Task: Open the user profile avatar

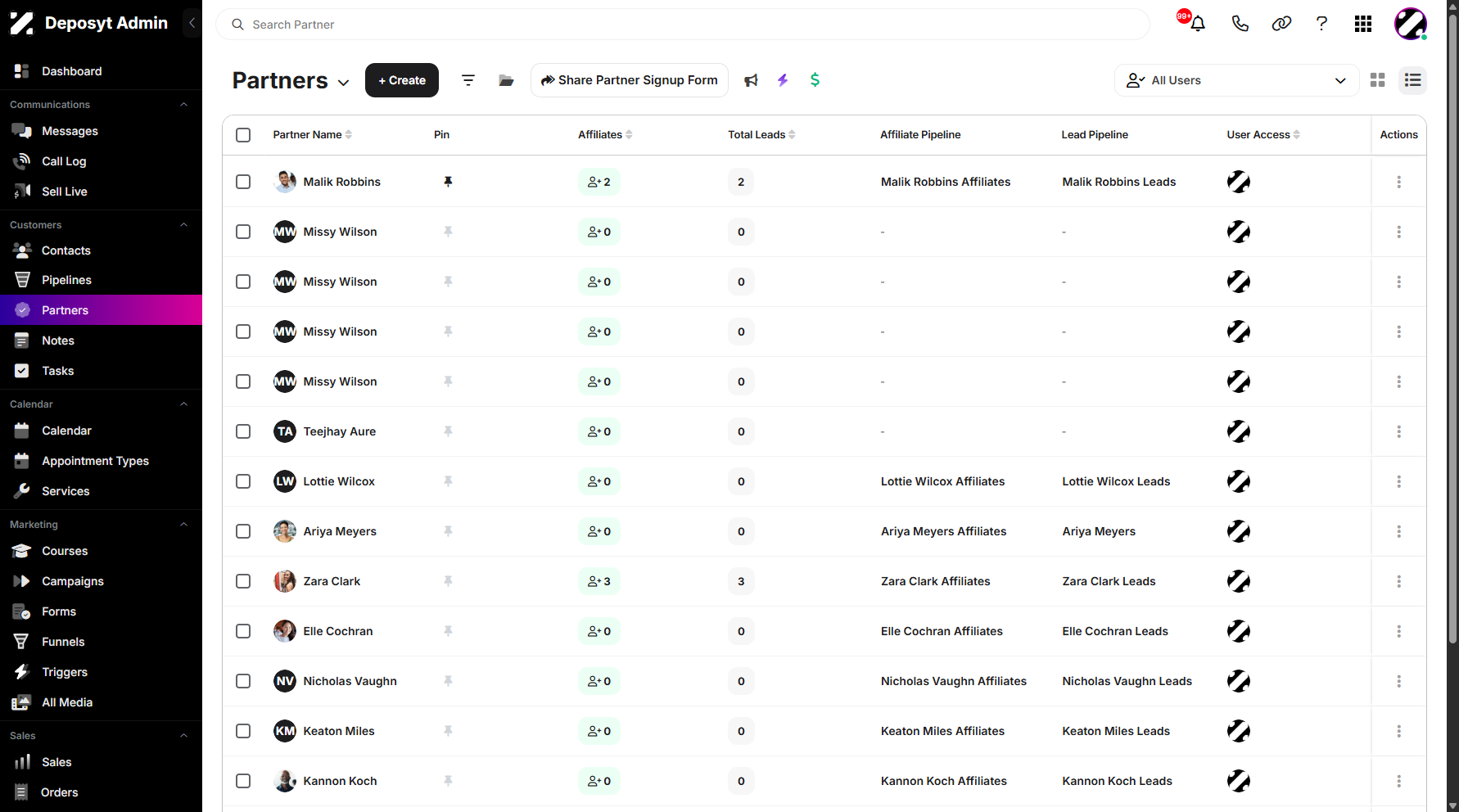Action: [1411, 24]
